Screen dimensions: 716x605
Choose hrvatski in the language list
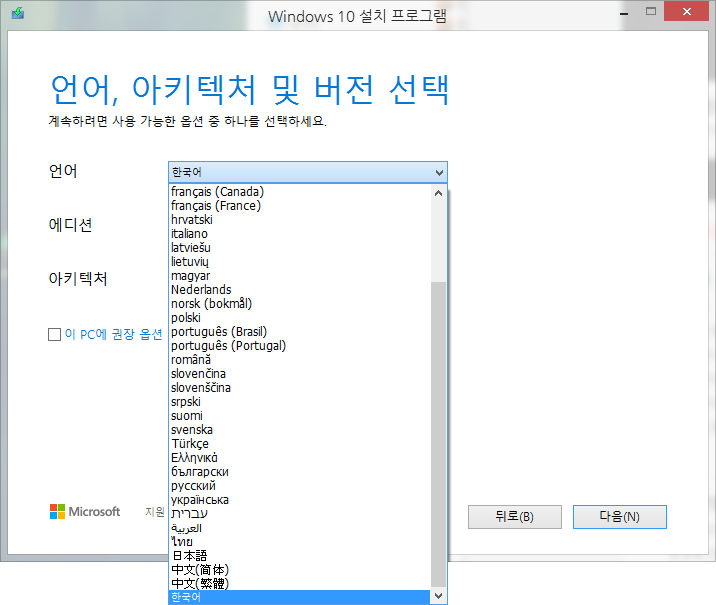300,220
